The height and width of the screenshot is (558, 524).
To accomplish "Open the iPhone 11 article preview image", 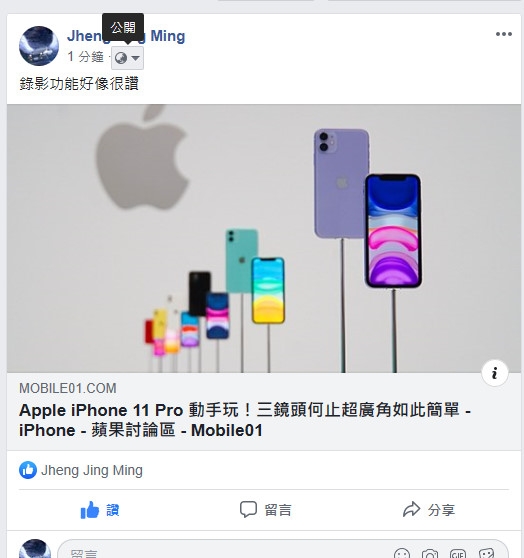I will 264,238.
